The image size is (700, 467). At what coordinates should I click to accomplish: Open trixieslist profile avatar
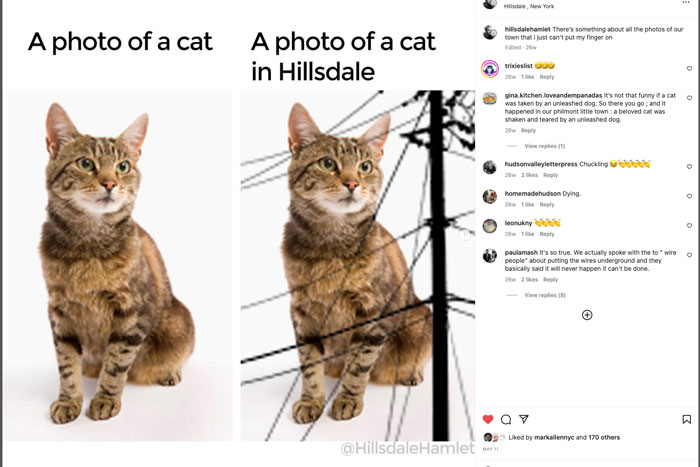[490, 69]
